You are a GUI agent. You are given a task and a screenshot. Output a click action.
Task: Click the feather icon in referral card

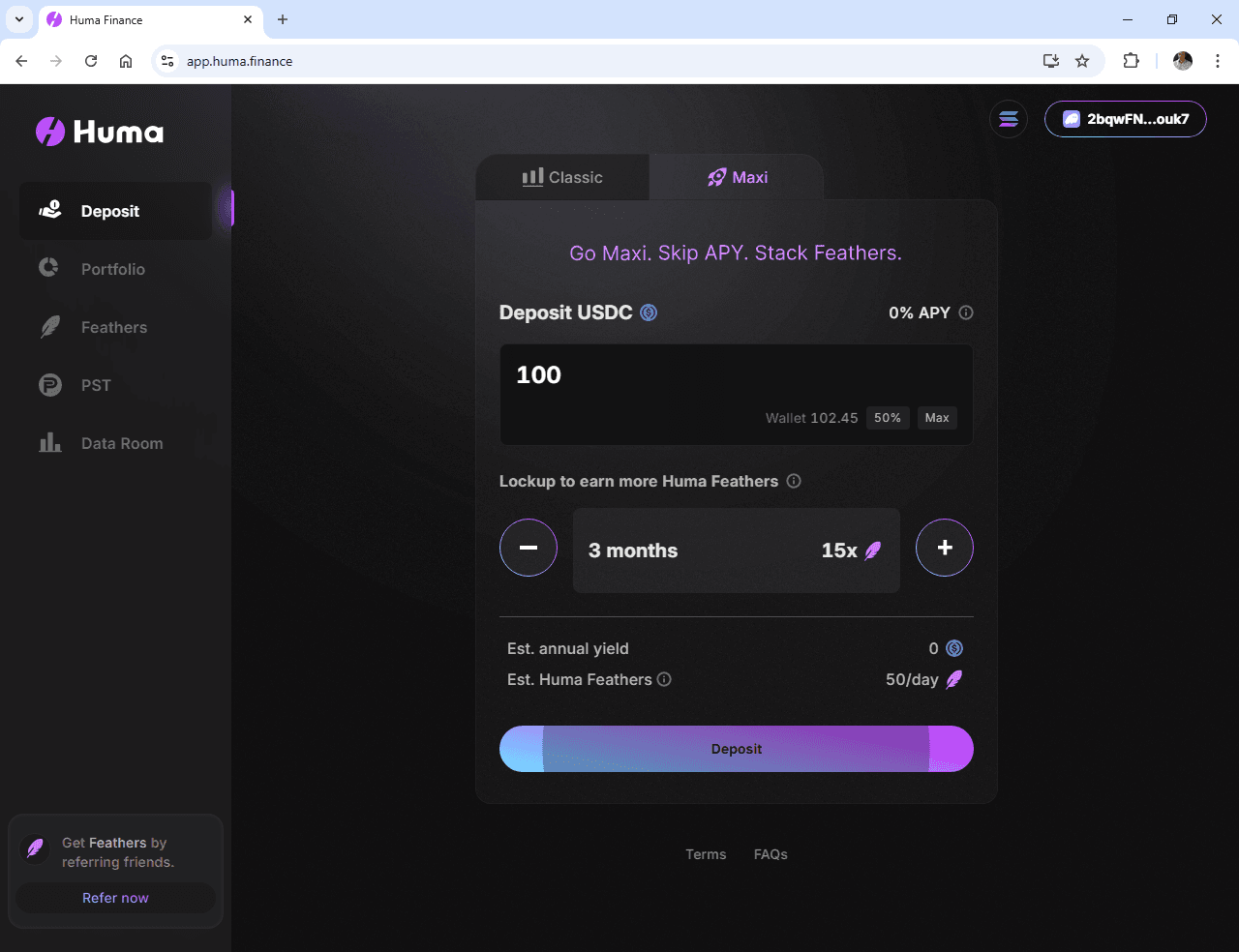point(35,848)
